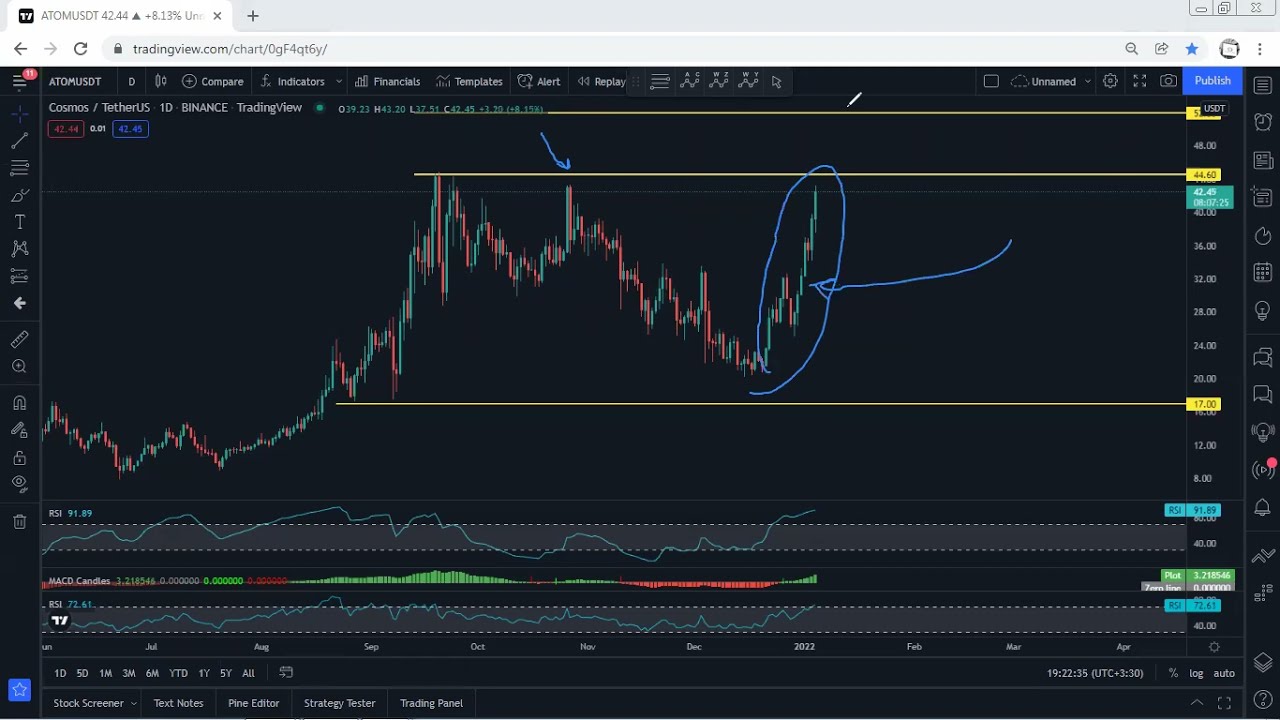Select the horizontal line favorite tool
This screenshot has width=1280, height=720.
point(660,81)
